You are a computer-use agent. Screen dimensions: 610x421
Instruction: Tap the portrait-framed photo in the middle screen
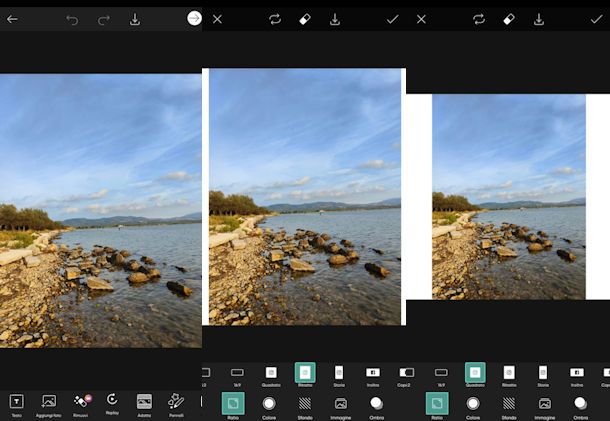point(305,197)
